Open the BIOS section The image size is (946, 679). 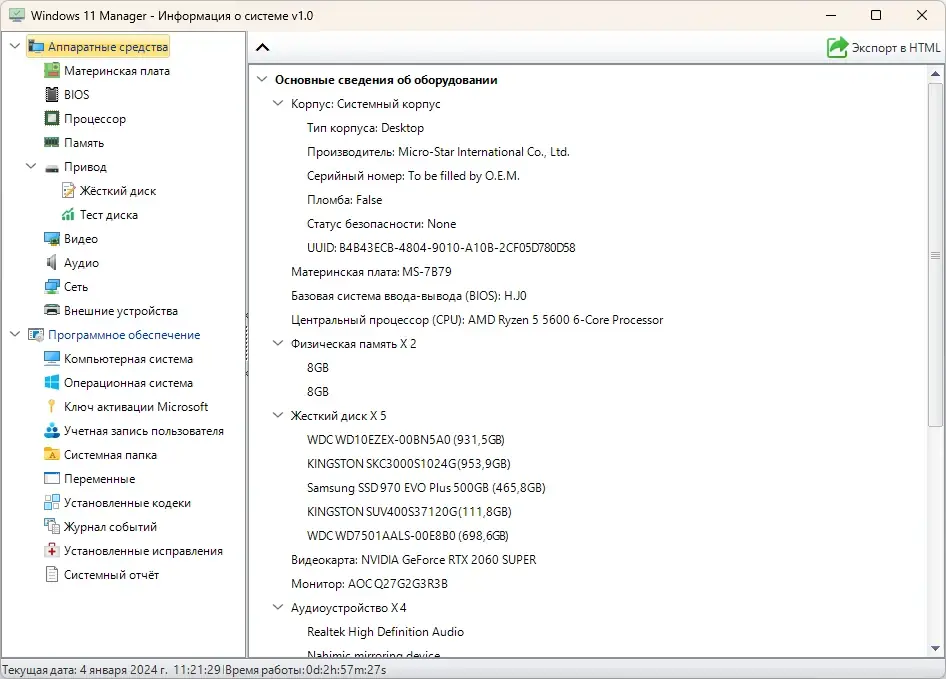[50, 94]
